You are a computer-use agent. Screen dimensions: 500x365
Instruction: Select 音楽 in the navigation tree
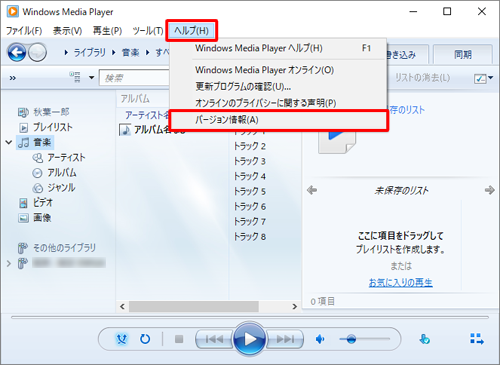35,143
